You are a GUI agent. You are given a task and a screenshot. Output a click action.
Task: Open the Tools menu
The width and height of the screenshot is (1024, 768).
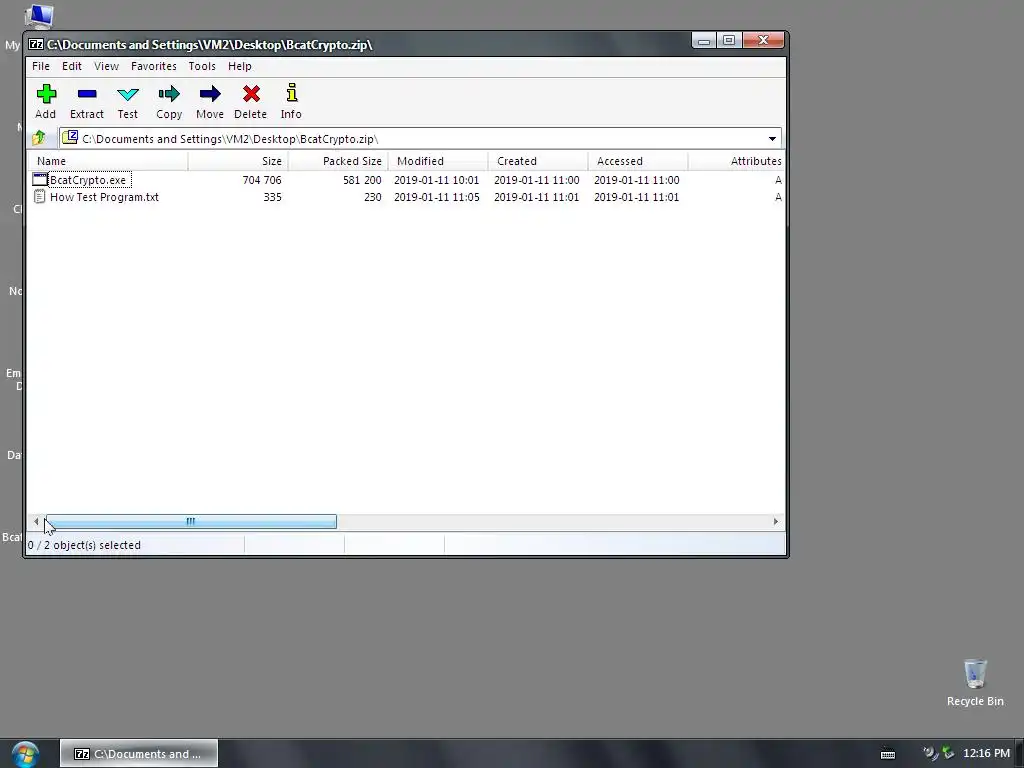click(x=202, y=66)
